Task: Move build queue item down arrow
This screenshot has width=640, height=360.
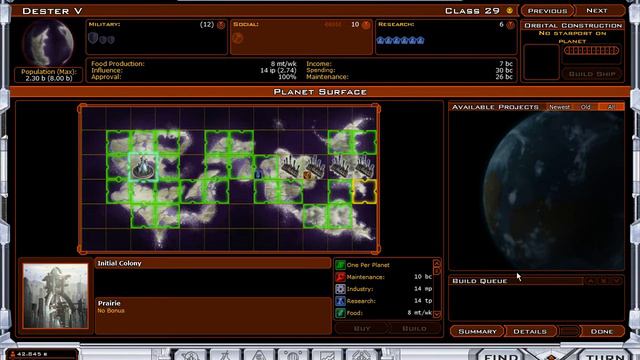Action: pyautogui.click(x=617, y=281)
